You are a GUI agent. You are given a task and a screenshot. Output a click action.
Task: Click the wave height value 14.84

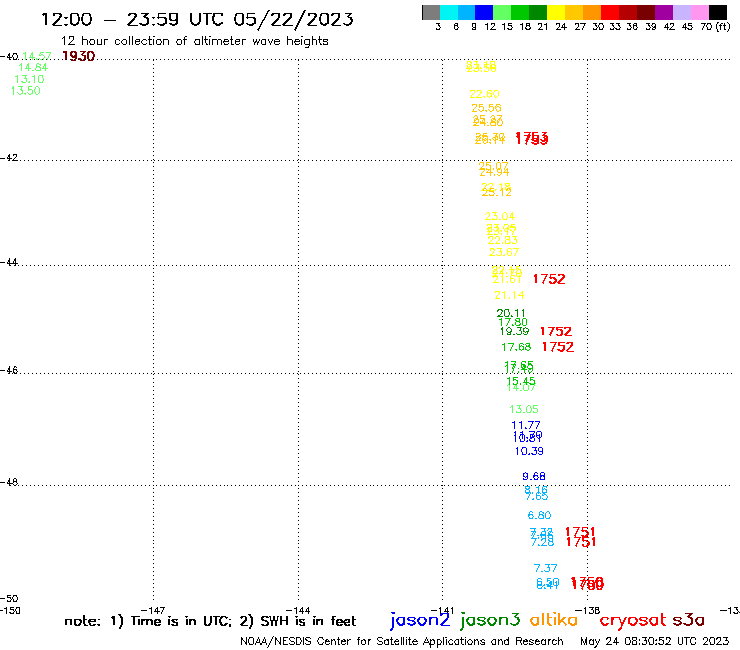pyautogui.click(x=33, y=68)
